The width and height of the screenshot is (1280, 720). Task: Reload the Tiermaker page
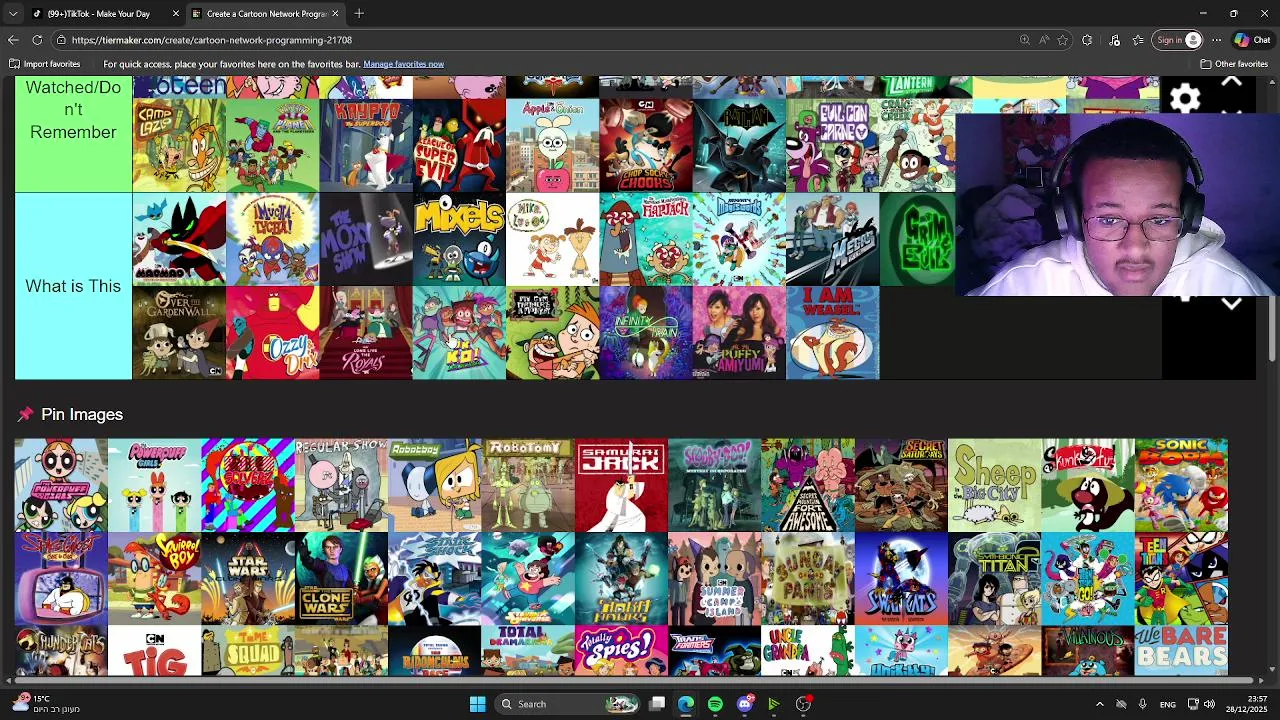(37, 40)
